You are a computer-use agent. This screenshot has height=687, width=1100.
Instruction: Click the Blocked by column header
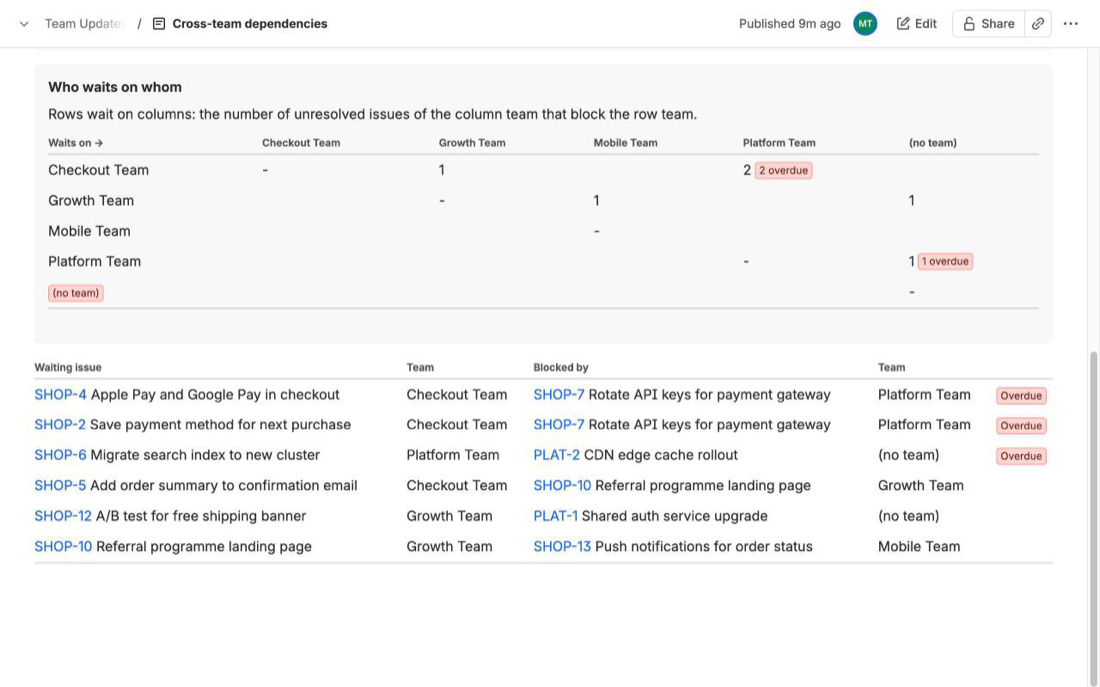[x=561, y=367]
